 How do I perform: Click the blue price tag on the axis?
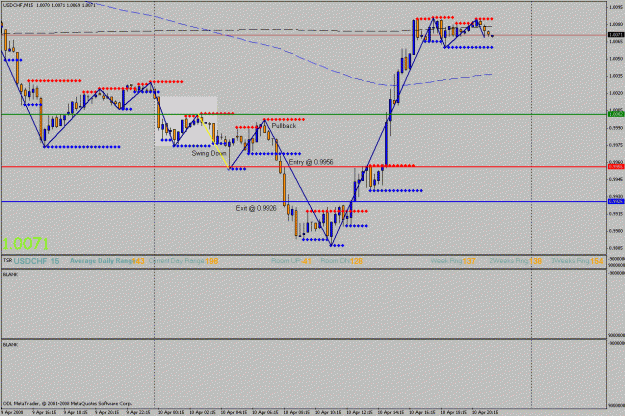[616, 202]
